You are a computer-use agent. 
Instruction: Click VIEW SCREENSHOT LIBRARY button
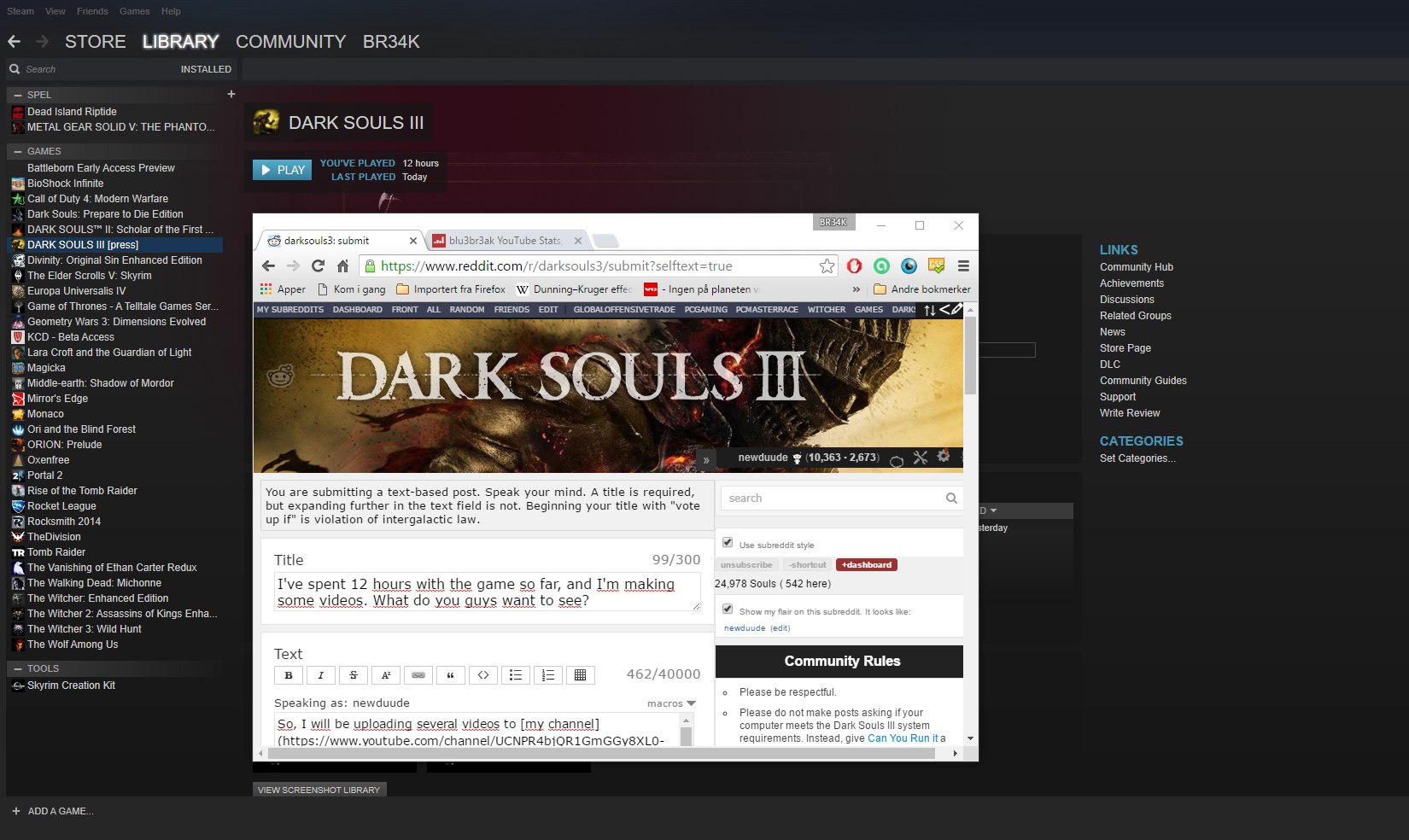click(319, 790)
